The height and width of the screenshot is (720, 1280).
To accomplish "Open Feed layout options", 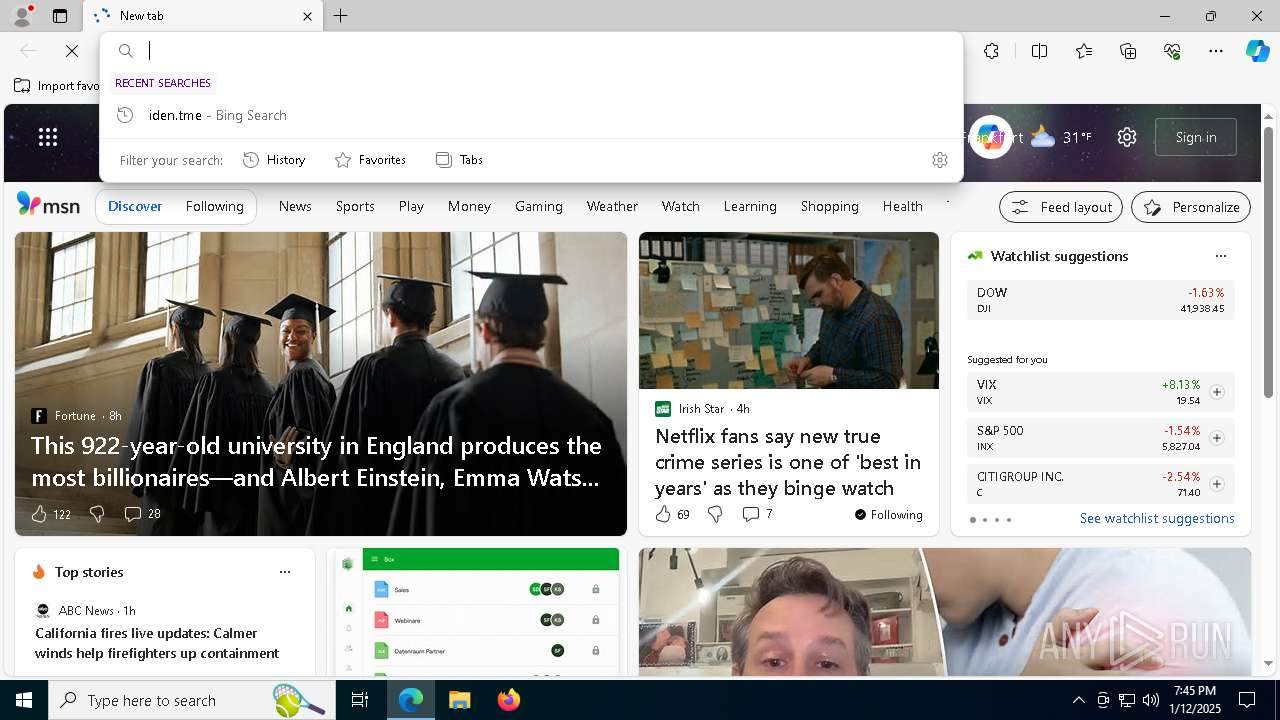I will point(1061,207).
